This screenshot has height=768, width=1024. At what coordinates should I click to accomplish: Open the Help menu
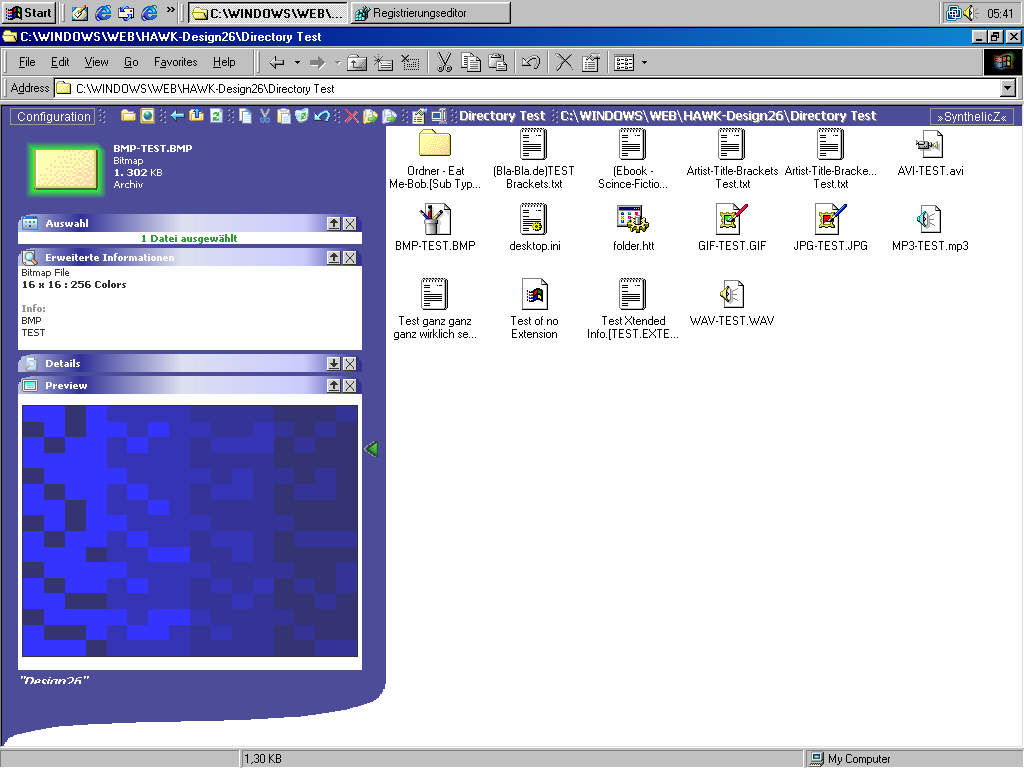point(224,62)
